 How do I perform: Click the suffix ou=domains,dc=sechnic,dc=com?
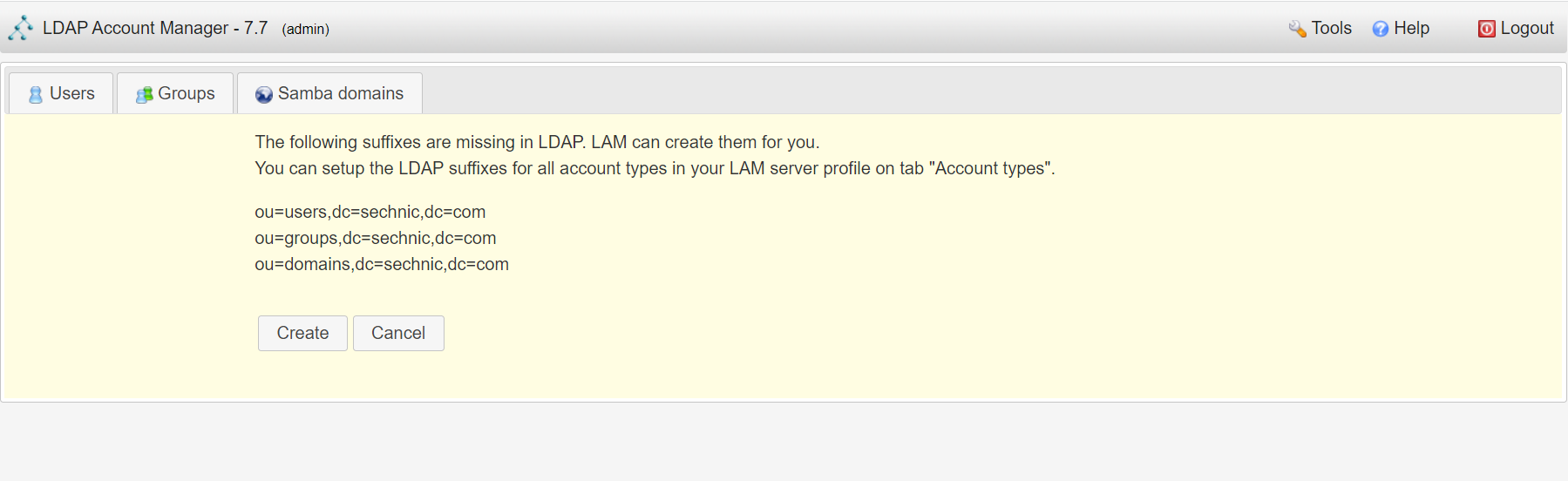[382, 264]
